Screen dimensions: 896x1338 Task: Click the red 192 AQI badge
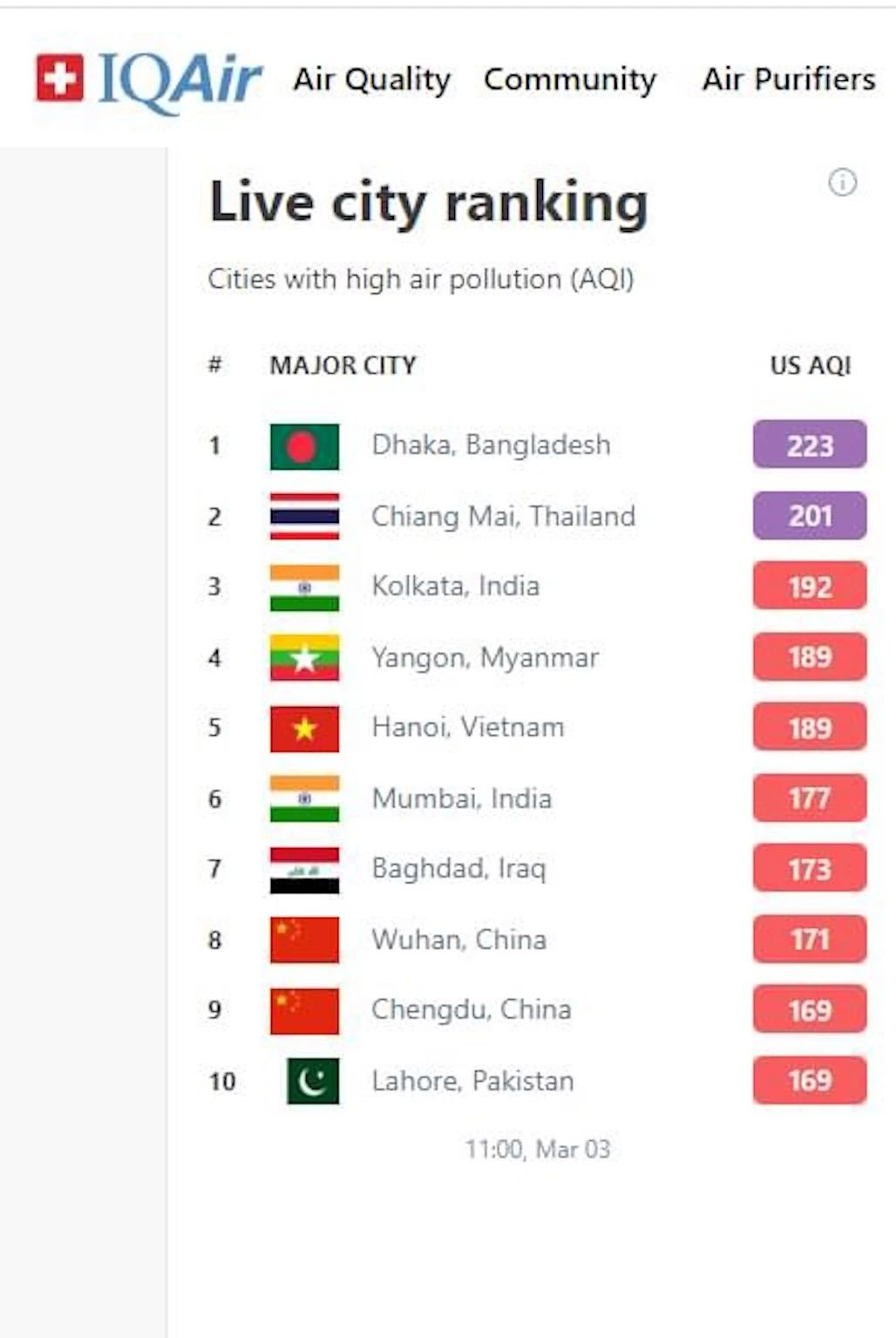point(810,587)
